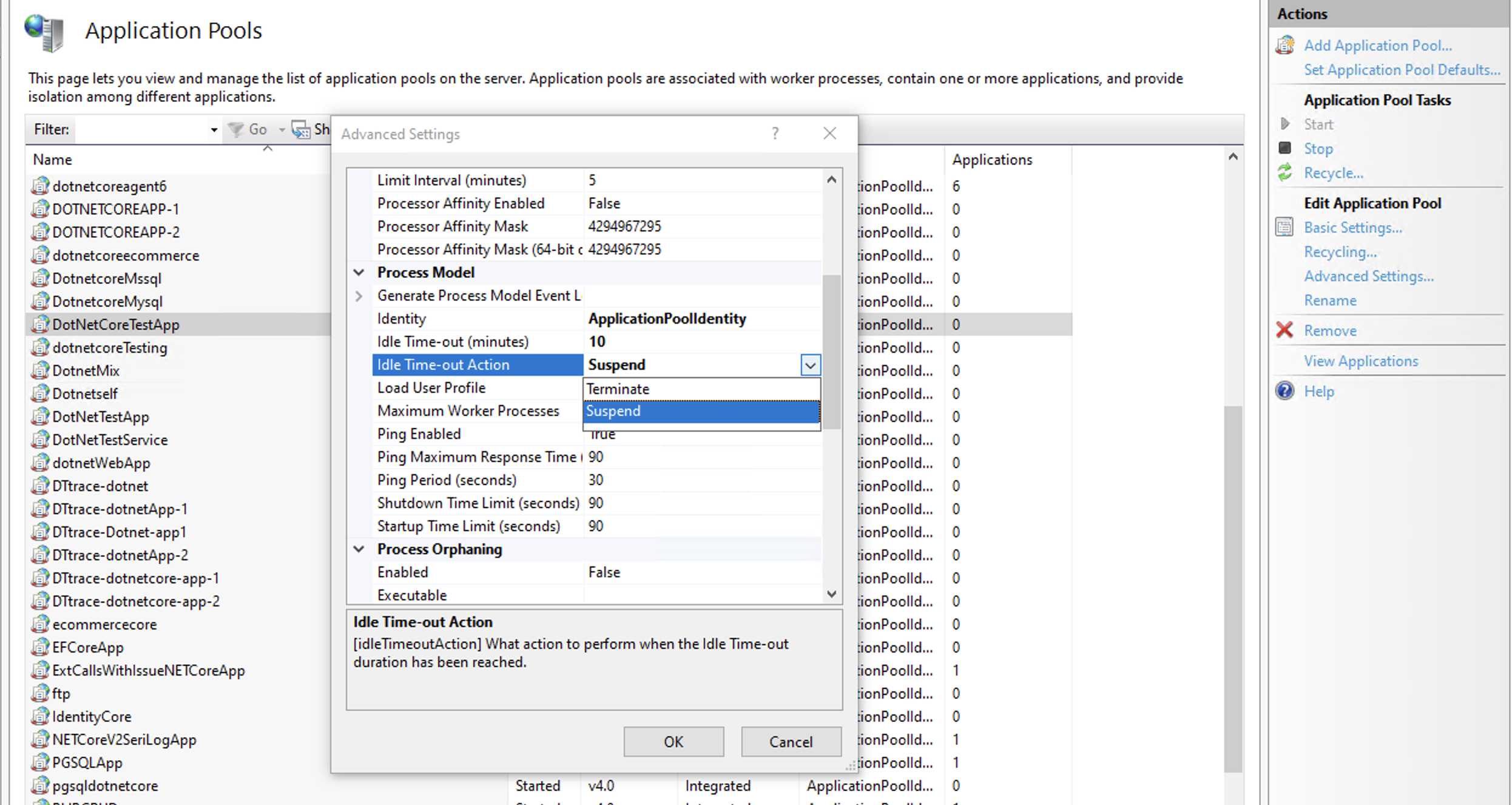Click the Stop pool square icon

click(x=1284, y=148)
